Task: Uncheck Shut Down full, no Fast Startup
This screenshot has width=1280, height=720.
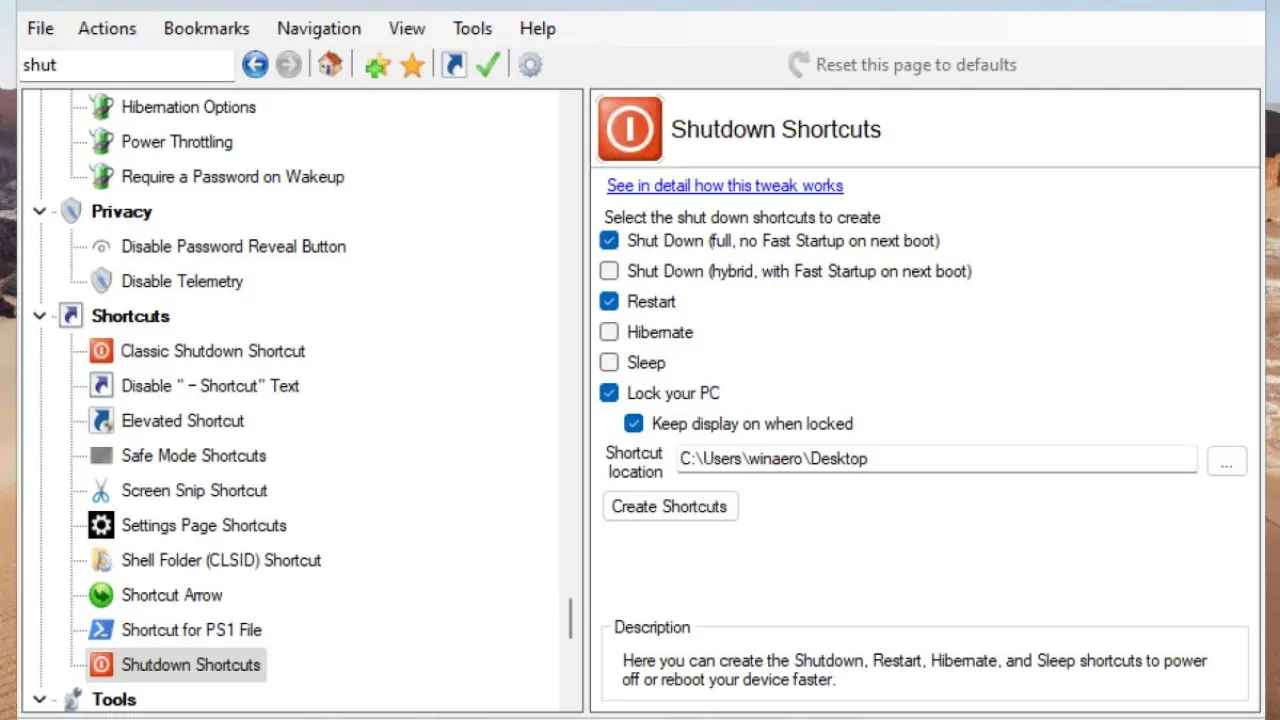Action: [609, 241]
